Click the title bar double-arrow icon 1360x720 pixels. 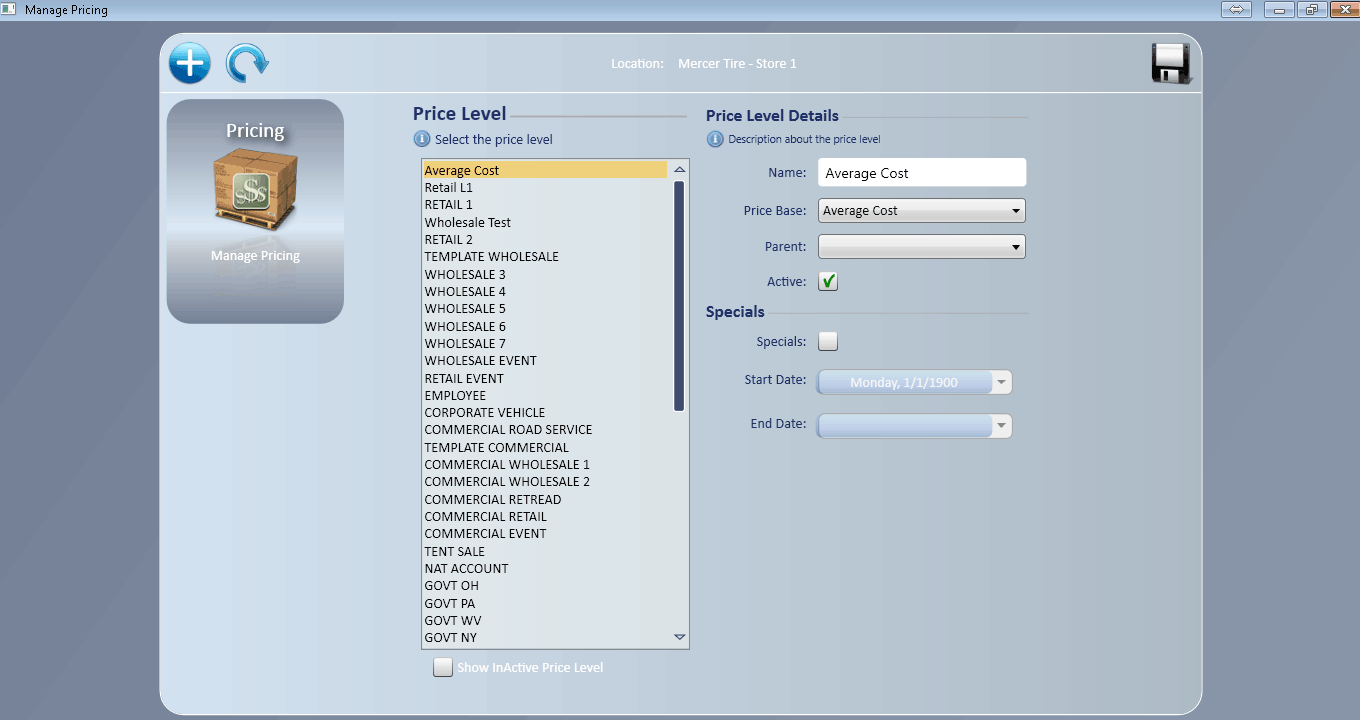click(1236, 10)
